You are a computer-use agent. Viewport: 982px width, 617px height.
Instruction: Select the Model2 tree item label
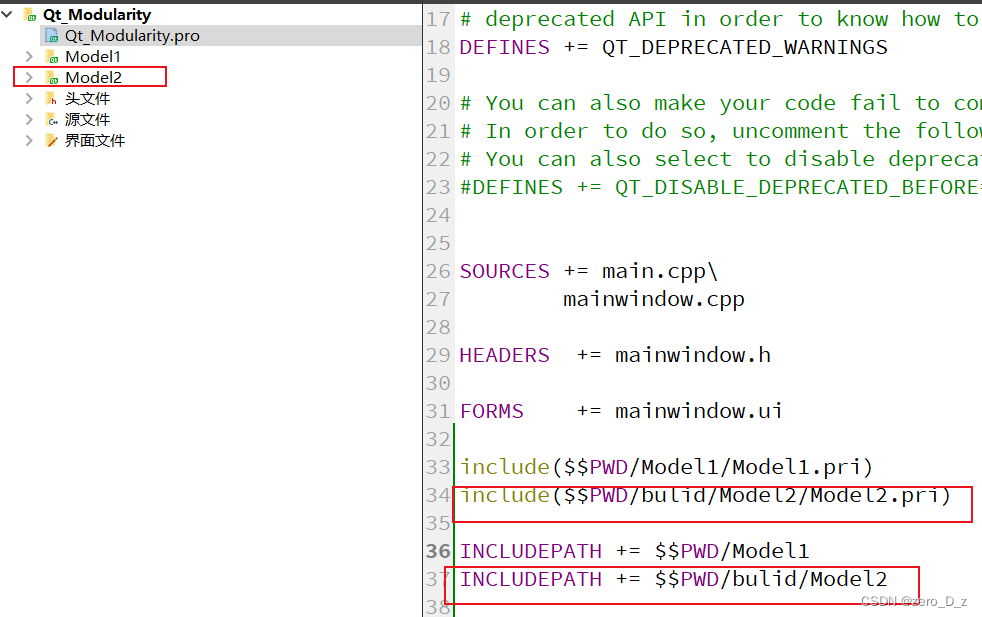(x=93, y=78)
